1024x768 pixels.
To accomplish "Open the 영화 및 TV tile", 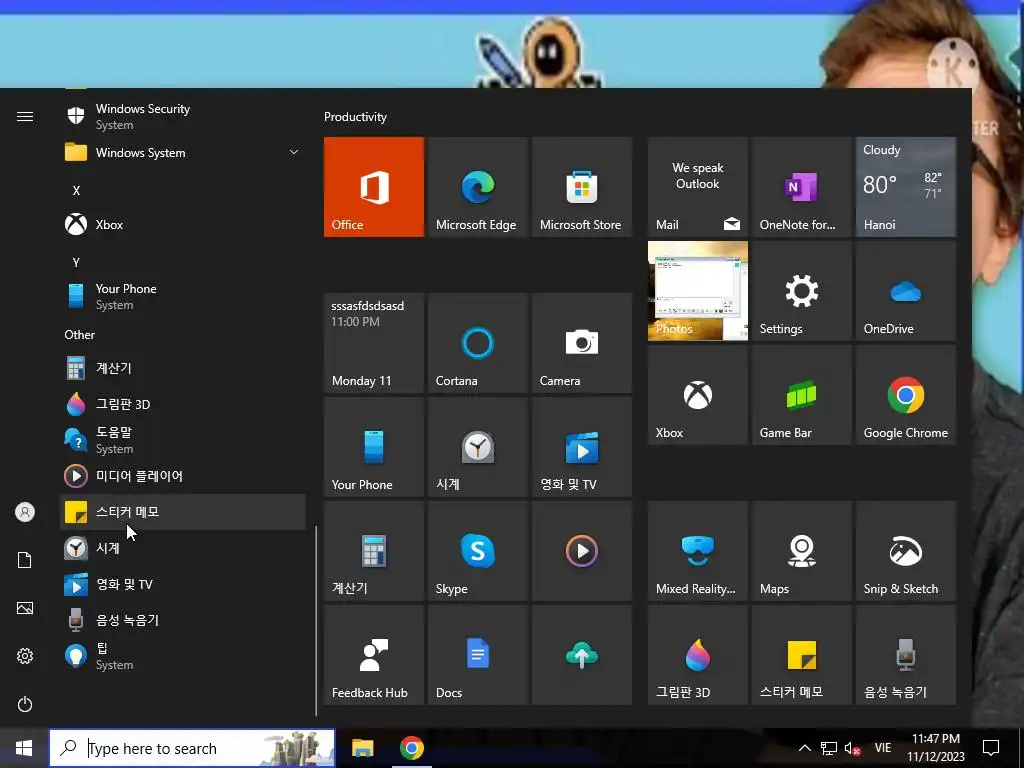I will click(582, 447).
